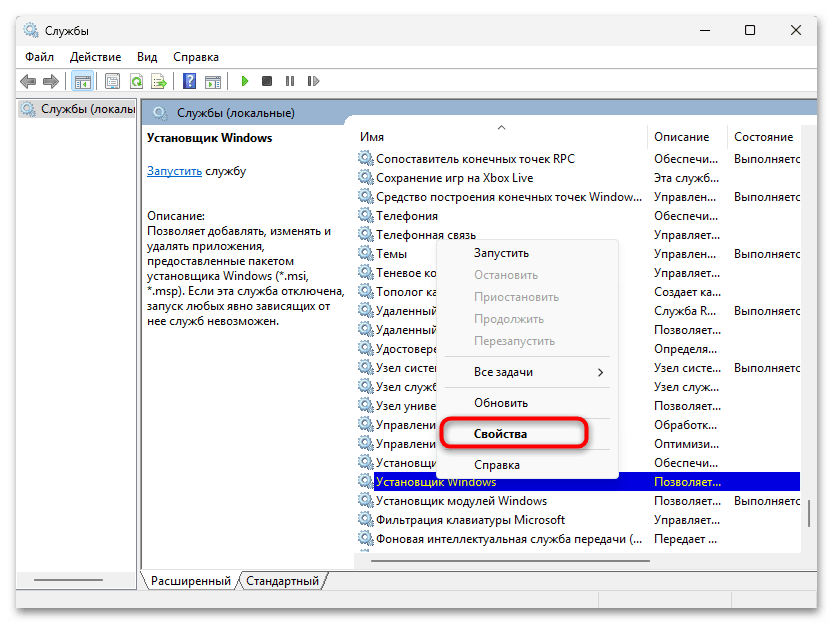Maximize the Службы window
This screenshot has width=833, height=624.
pos(750,30)
